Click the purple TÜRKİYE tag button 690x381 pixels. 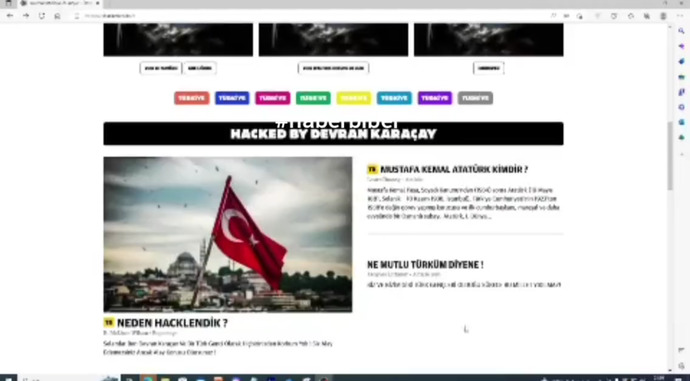click(435, 98)
